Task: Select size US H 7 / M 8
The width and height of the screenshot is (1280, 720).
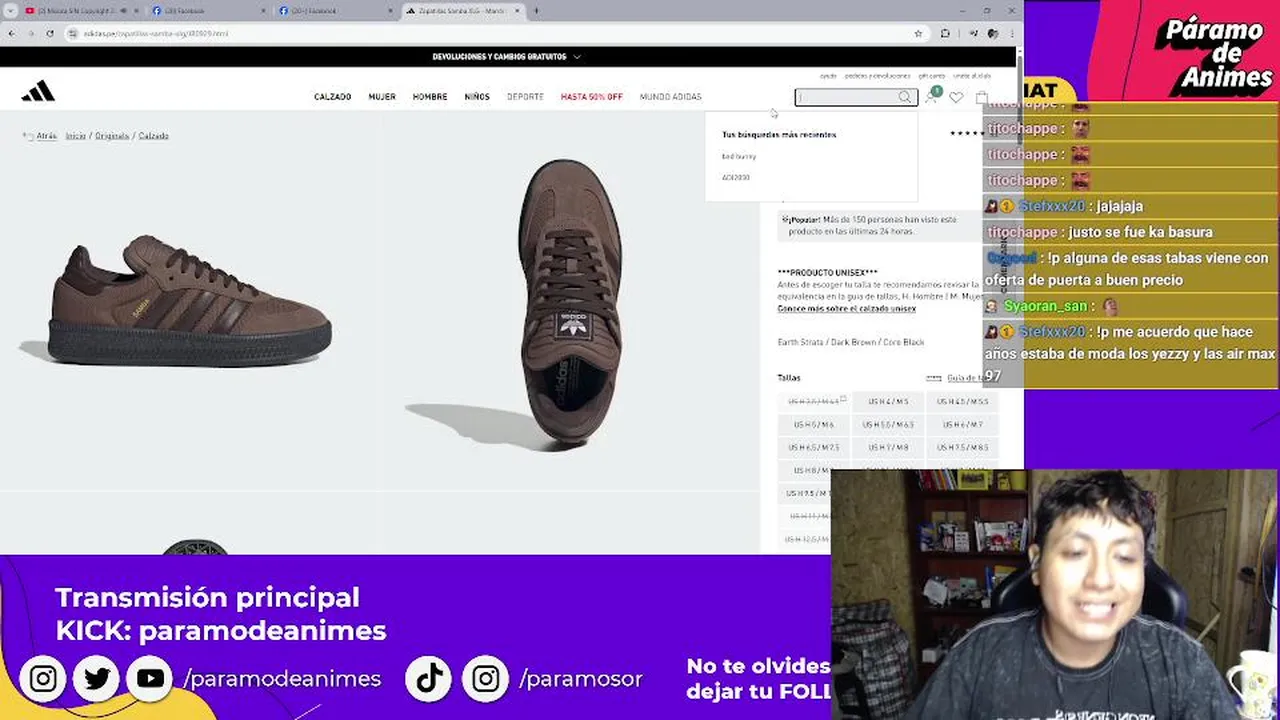Action: (888, 447)
